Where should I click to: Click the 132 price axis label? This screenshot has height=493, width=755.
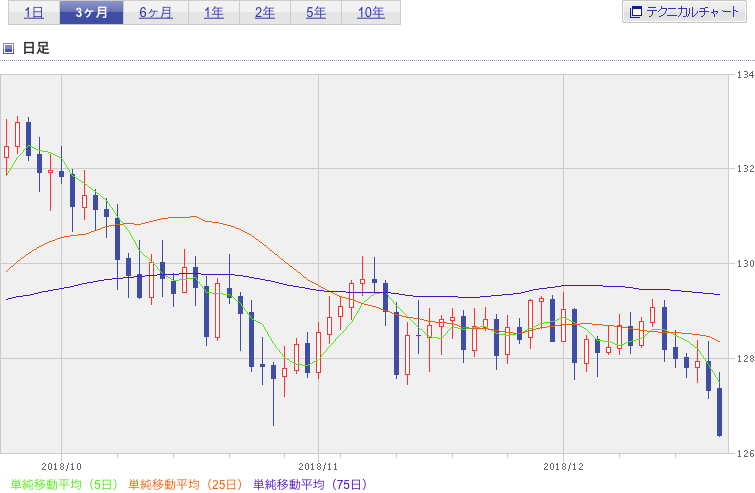pyautogui.click(x=745, y=169)
